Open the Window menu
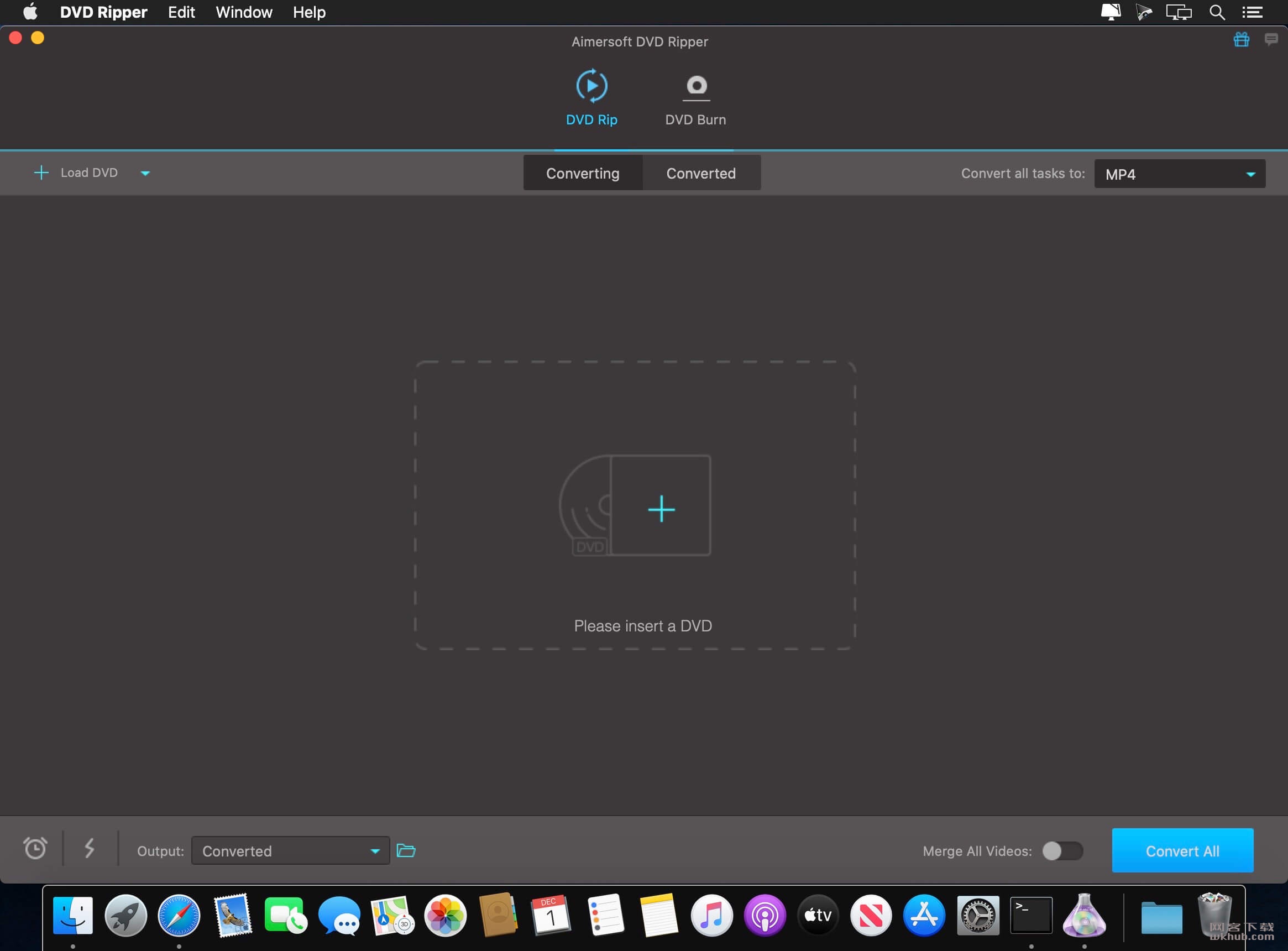1288x951 pixels. 244,12
